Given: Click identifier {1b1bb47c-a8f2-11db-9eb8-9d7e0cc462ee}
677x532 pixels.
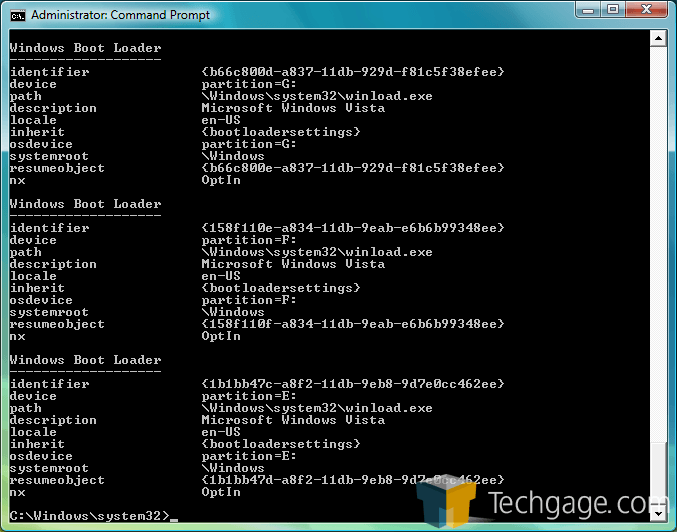Looking at the screenshot, I should [353, 384].
